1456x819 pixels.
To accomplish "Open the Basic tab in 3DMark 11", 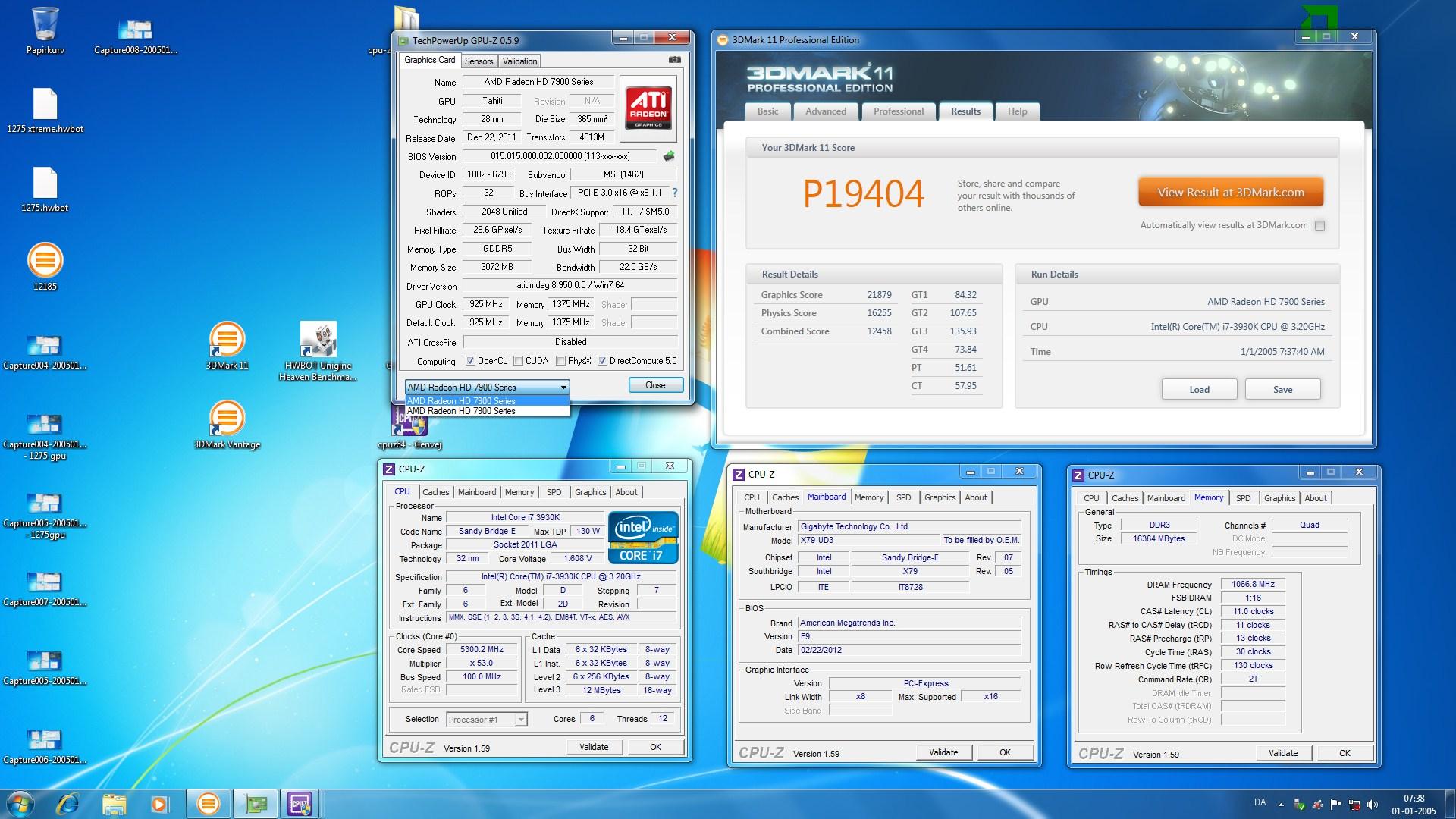I will coord(767,111).
